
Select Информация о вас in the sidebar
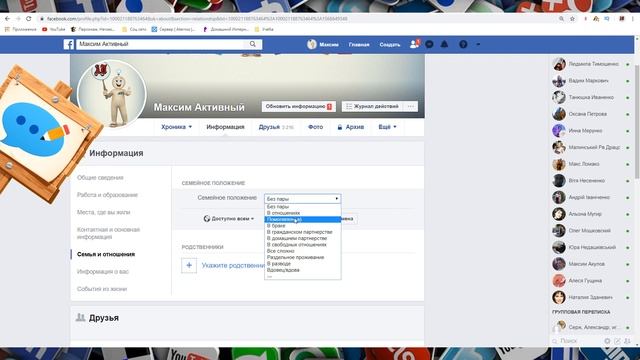point(103,271)
